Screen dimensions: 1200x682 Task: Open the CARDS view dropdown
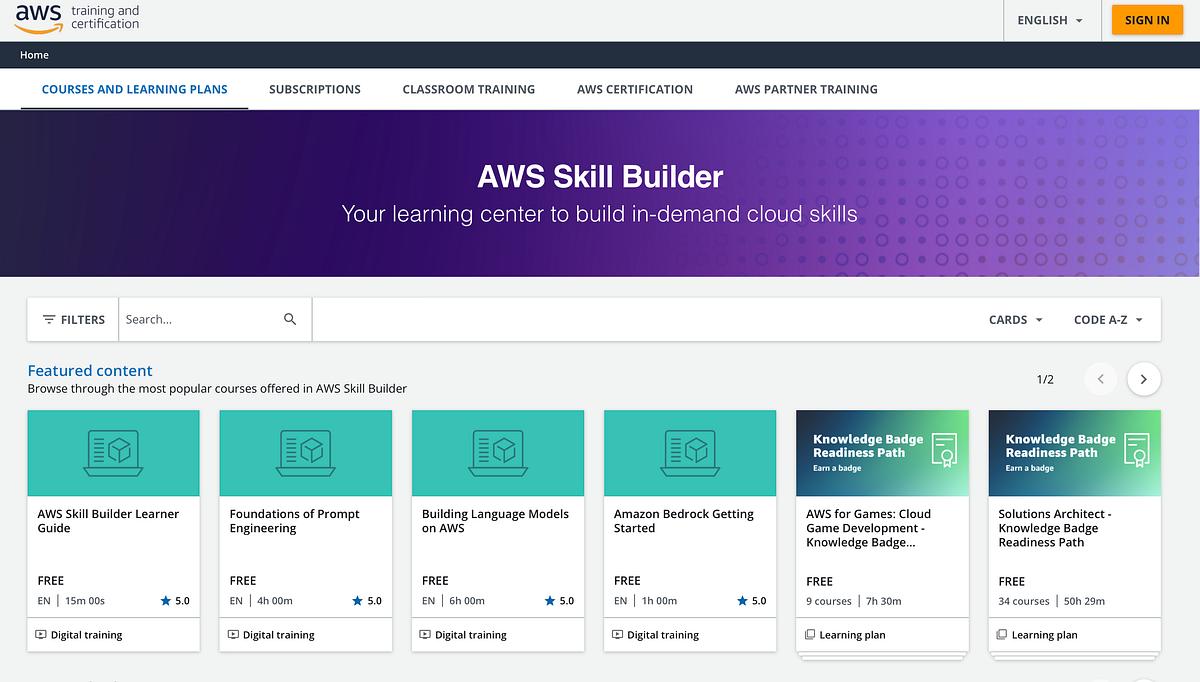[x=1016, y=320]
